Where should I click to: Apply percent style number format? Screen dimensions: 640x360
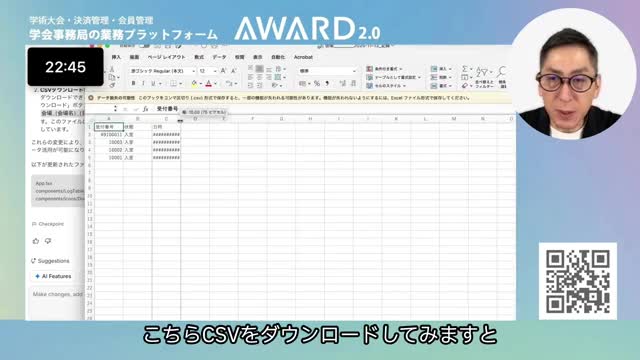click(317, 84)
